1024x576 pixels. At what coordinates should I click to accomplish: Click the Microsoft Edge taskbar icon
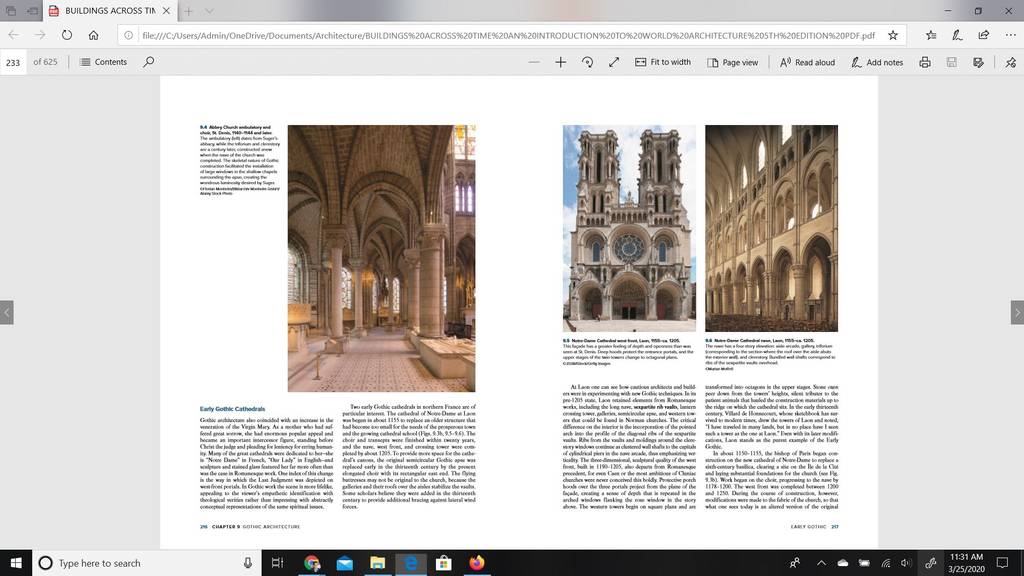(411, 563)
